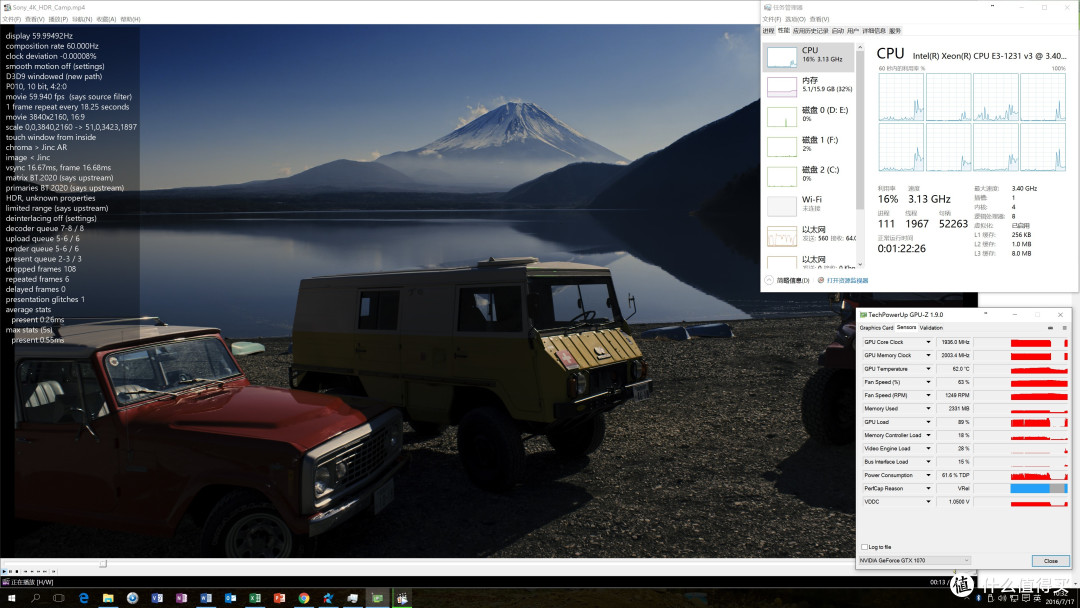Screen dimensions: 1080x608
Task: Open Memory Controller Load sensor dropdown
Action: (x=928, y=435)
